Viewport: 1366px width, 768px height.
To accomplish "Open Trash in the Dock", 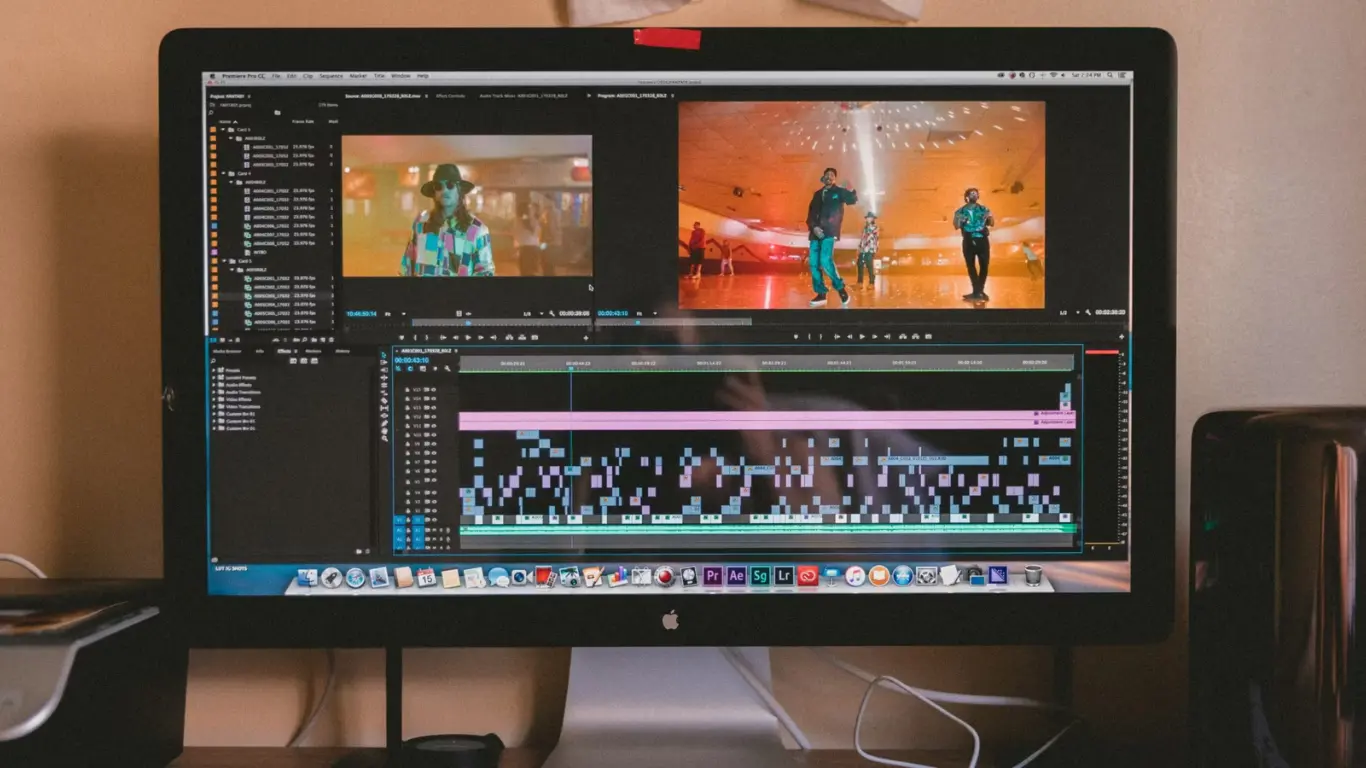I will click(1033, 575).
